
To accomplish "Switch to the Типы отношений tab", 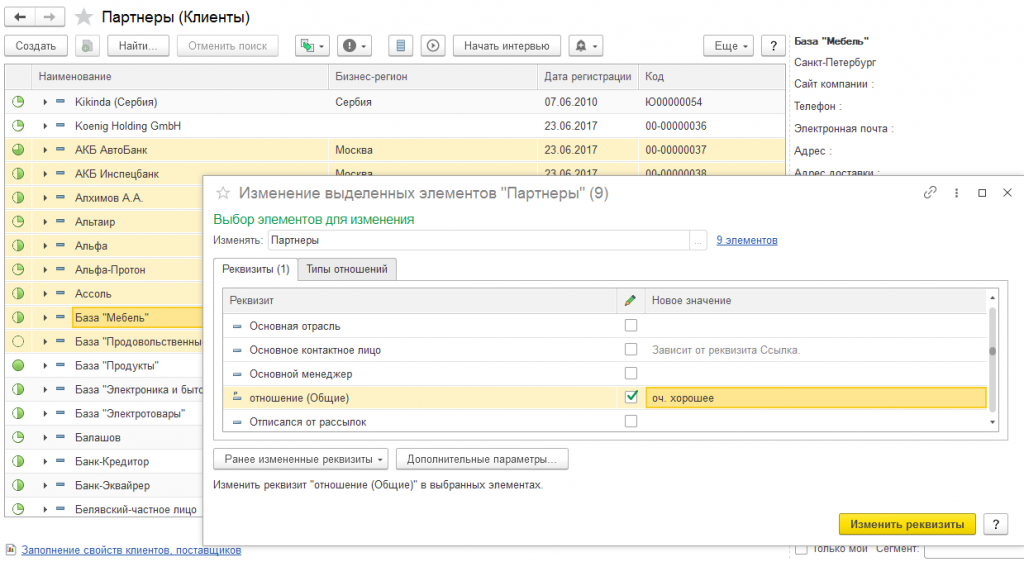I will pyautogui.click(x=347, y=269).
